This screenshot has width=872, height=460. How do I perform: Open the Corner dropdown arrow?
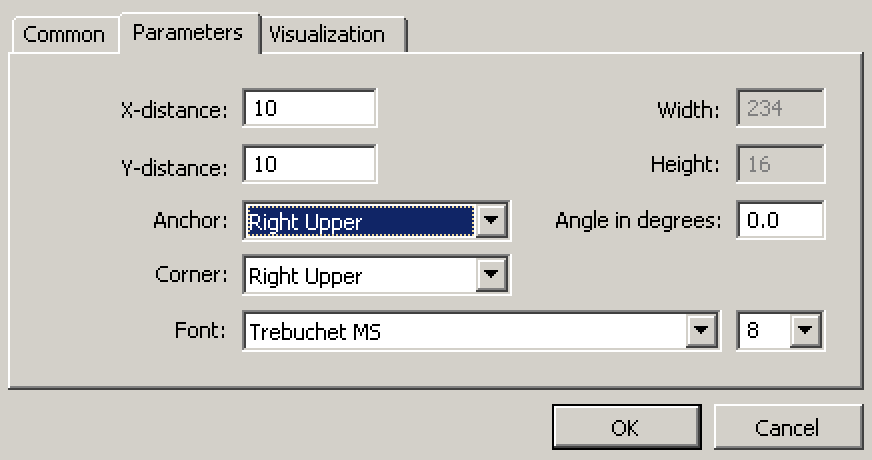pyautogui.click(x=491, y=275)
